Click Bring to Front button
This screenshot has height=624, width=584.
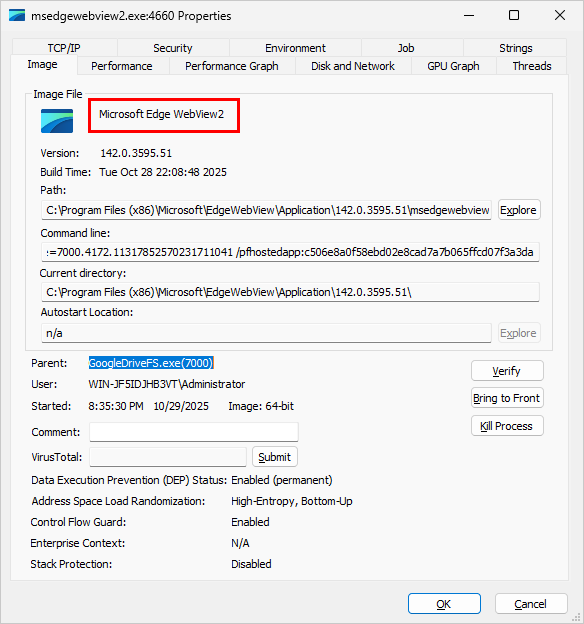click(x=507, y=398)
